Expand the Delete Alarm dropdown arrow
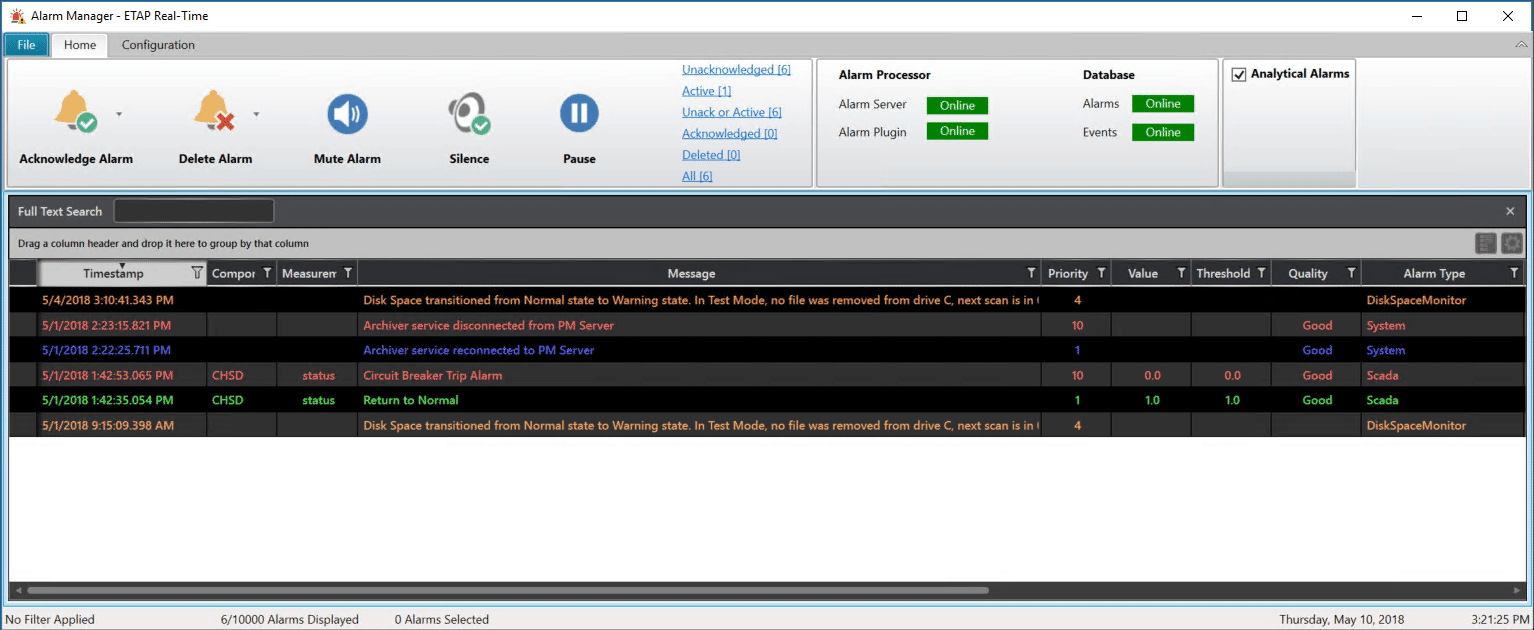The height and width of the screenshot is (630, 1534). click(256, 114)
